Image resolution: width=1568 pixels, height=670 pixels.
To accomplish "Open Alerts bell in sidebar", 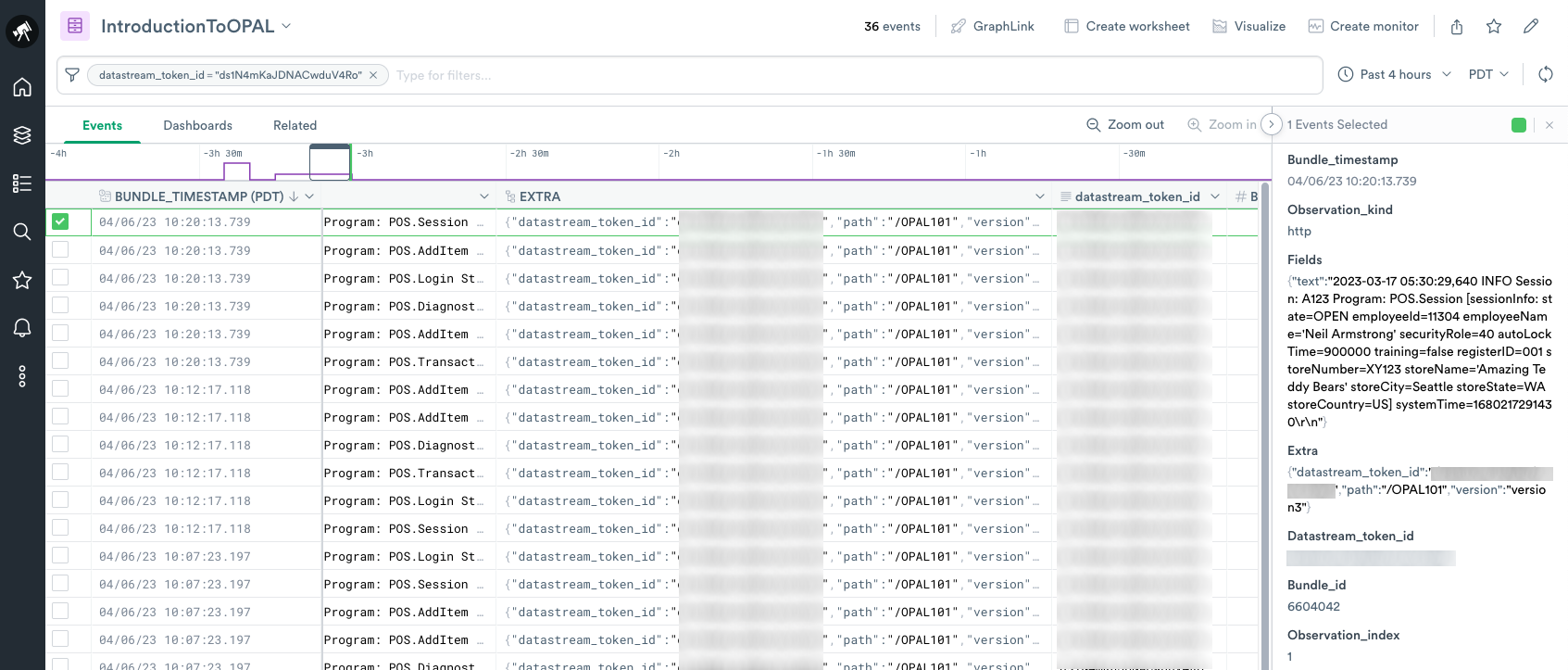I will [22, 327].
